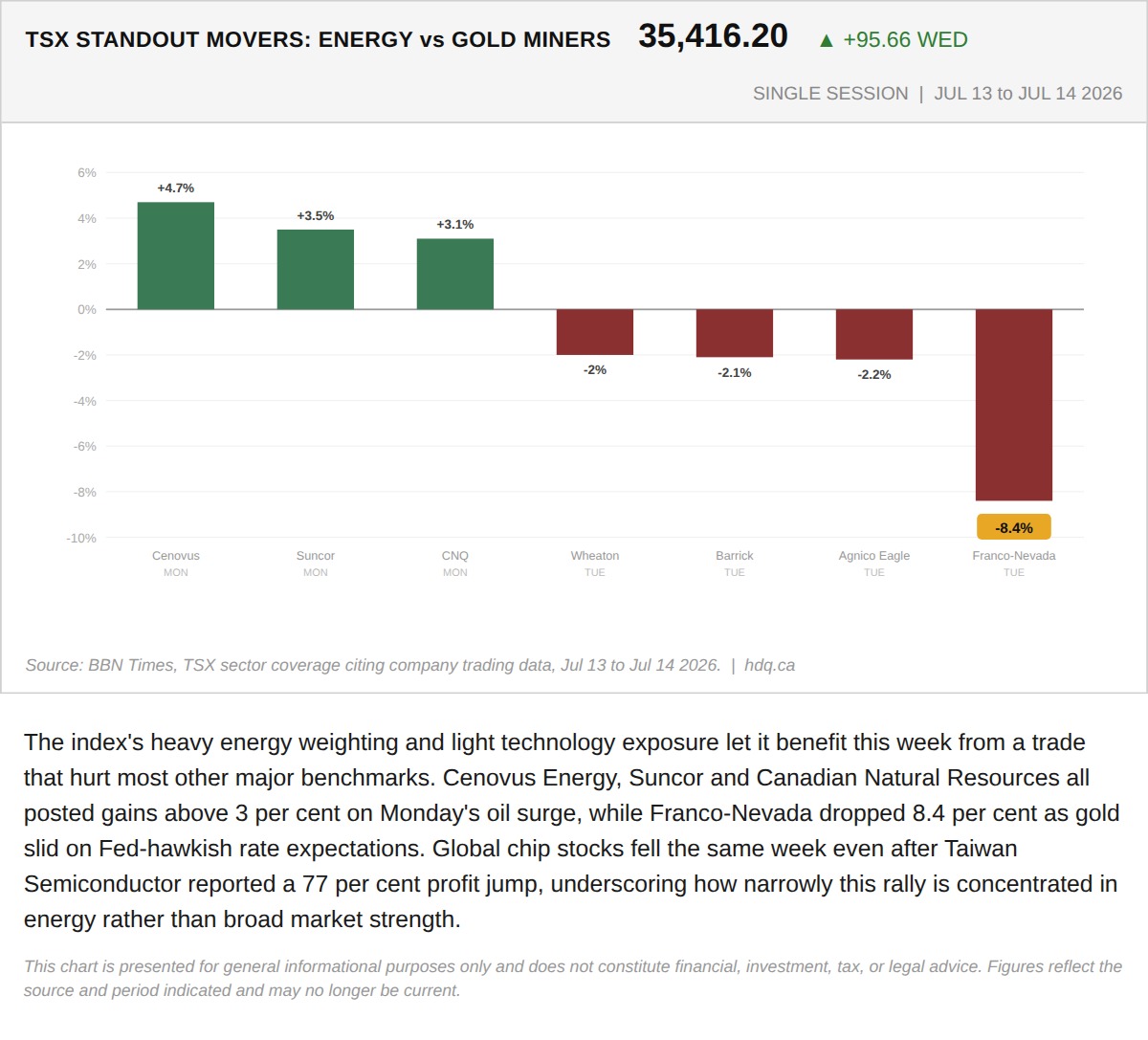Click the Suncor axis label
Screen dimensions: 1148x1040
(316, 556)
